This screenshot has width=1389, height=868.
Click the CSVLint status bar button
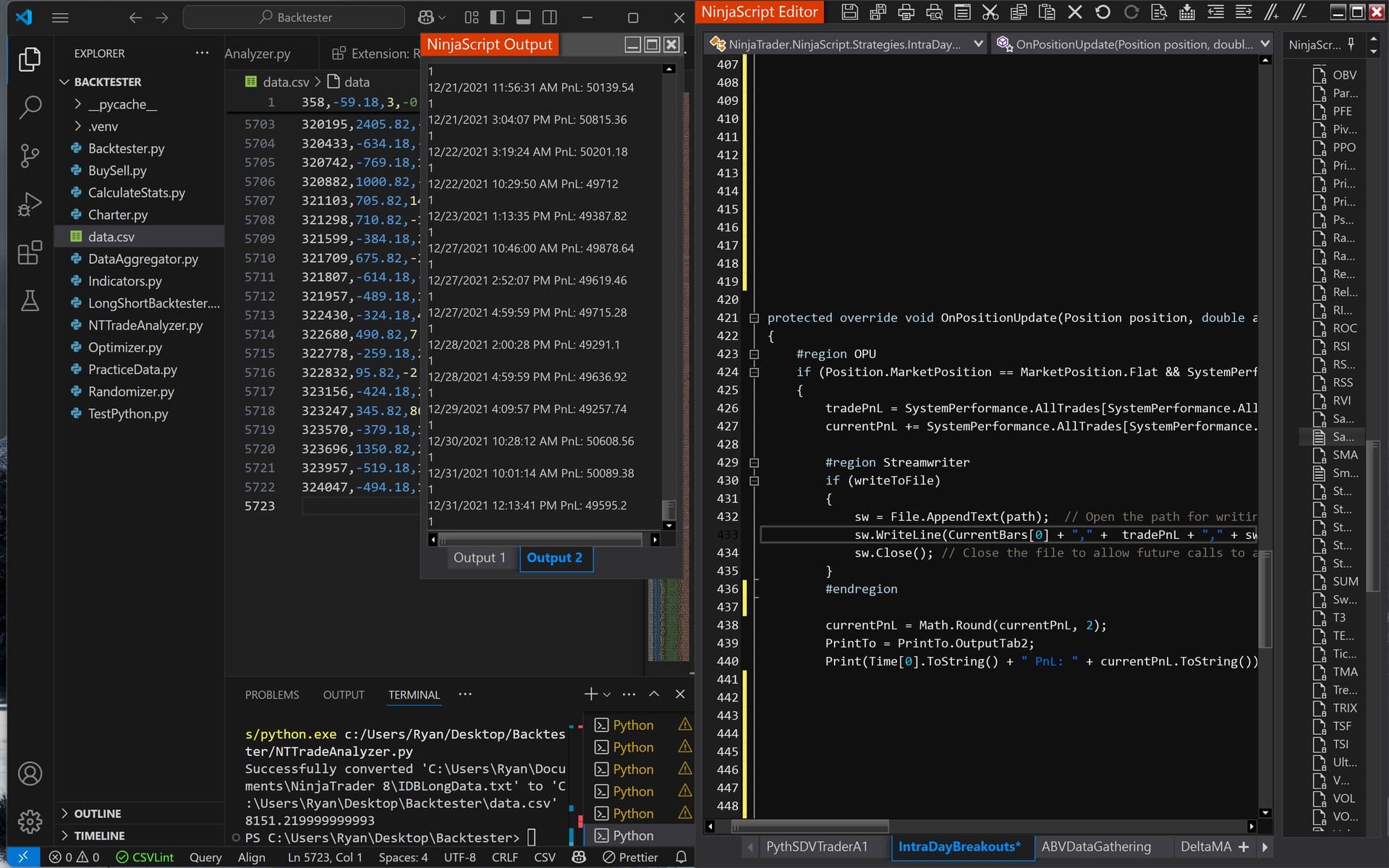coord(145,857)
